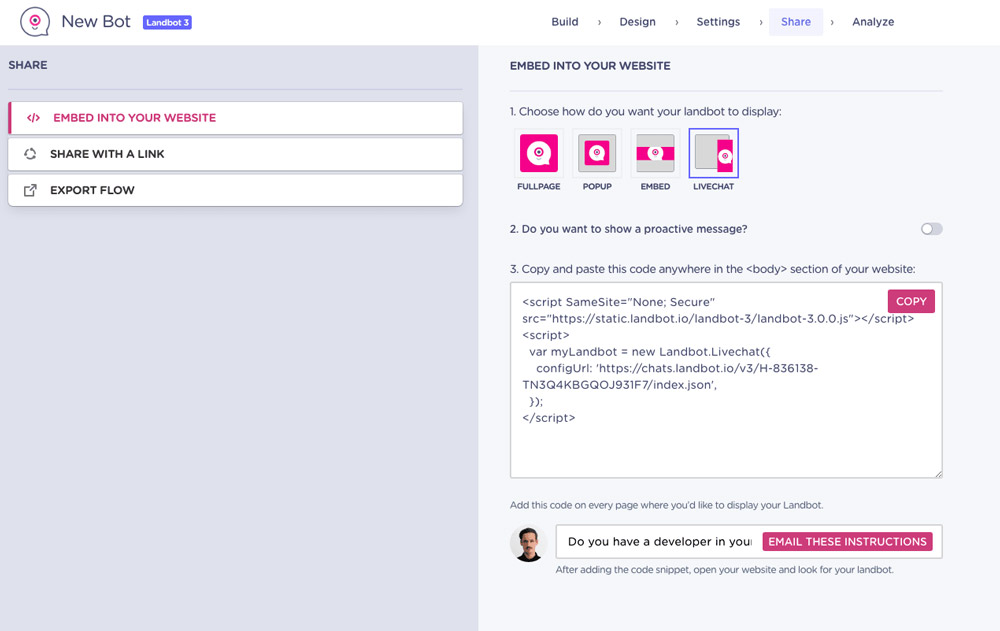This screenshot has width=1000, height=631.
Task: Open the Settings tab
Action: pos(718,22)
